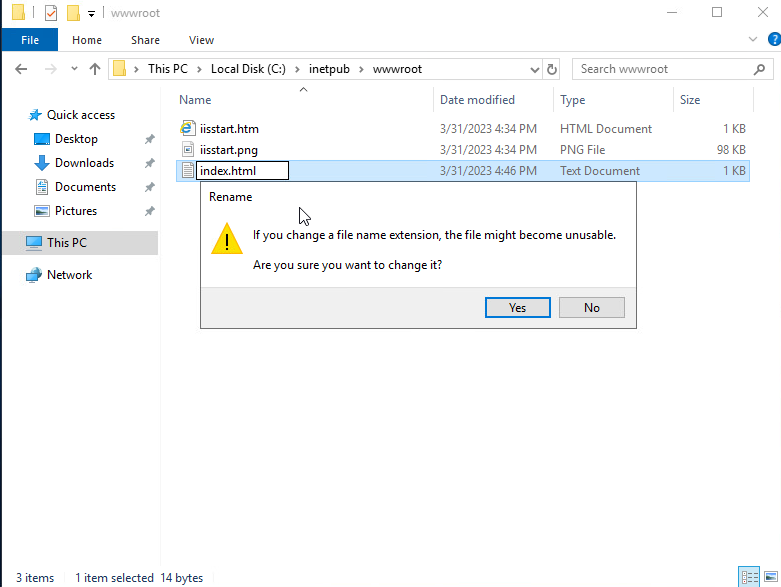
Task: Click the folder icon in the address bar
Action: pos(120,69)
